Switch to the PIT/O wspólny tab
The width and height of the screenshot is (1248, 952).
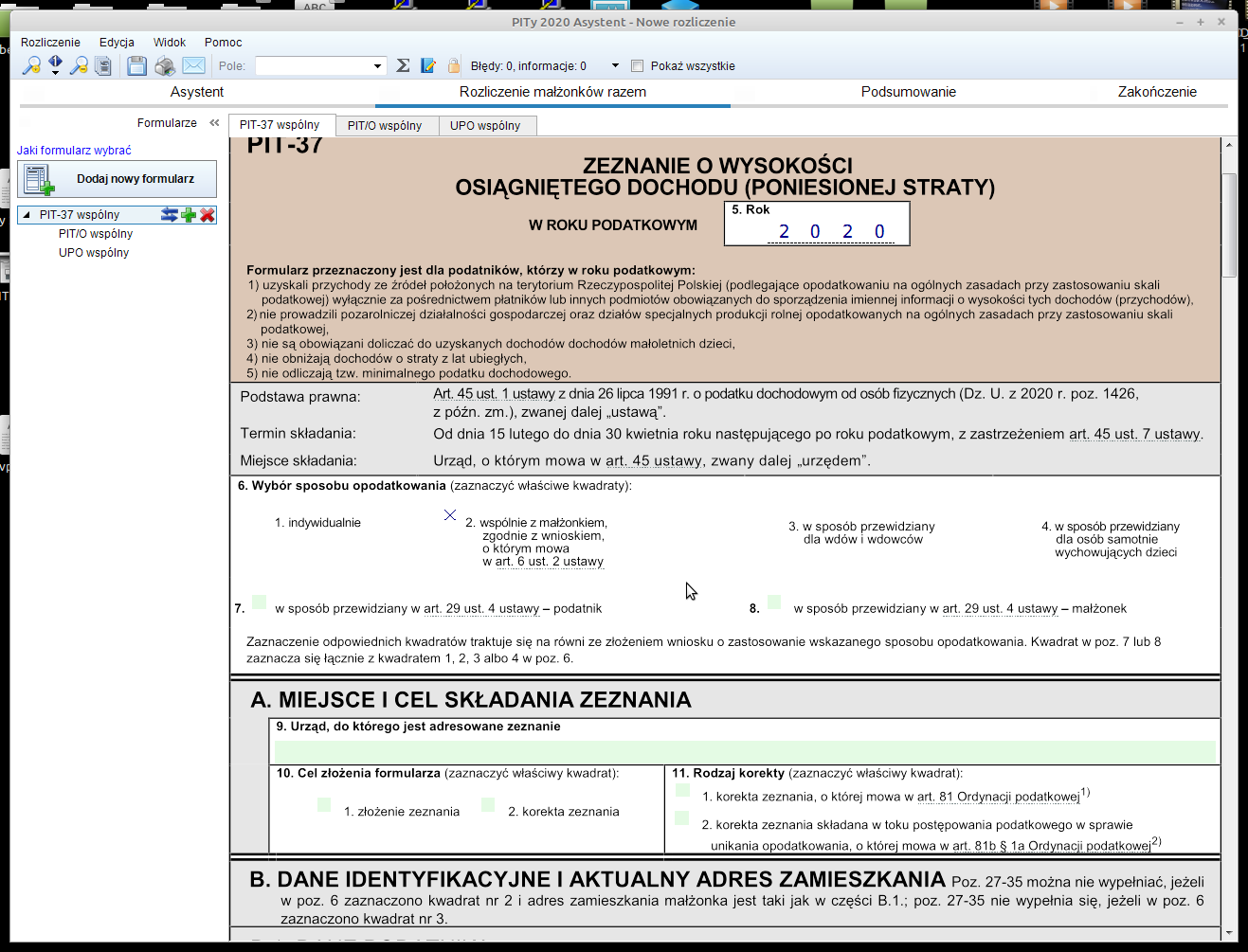coord(385,126)
